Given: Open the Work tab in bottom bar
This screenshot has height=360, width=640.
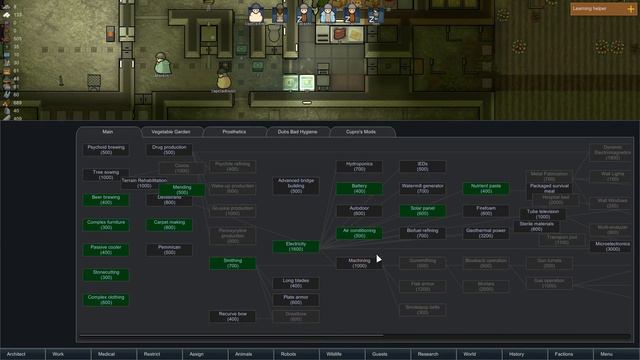Looking at the screenshot, I should [68, 354].
